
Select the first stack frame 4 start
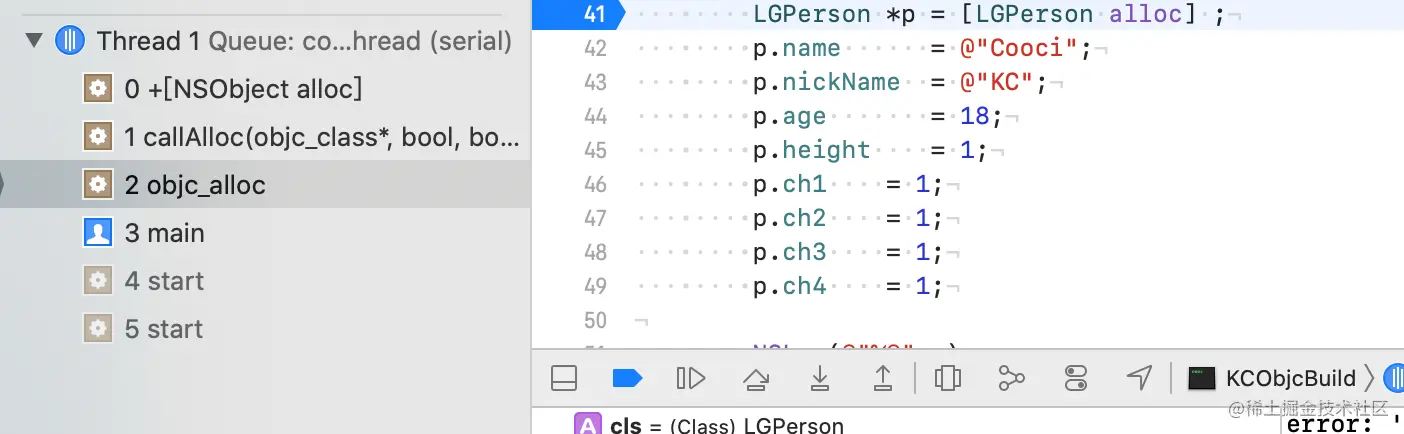point(265,281)
